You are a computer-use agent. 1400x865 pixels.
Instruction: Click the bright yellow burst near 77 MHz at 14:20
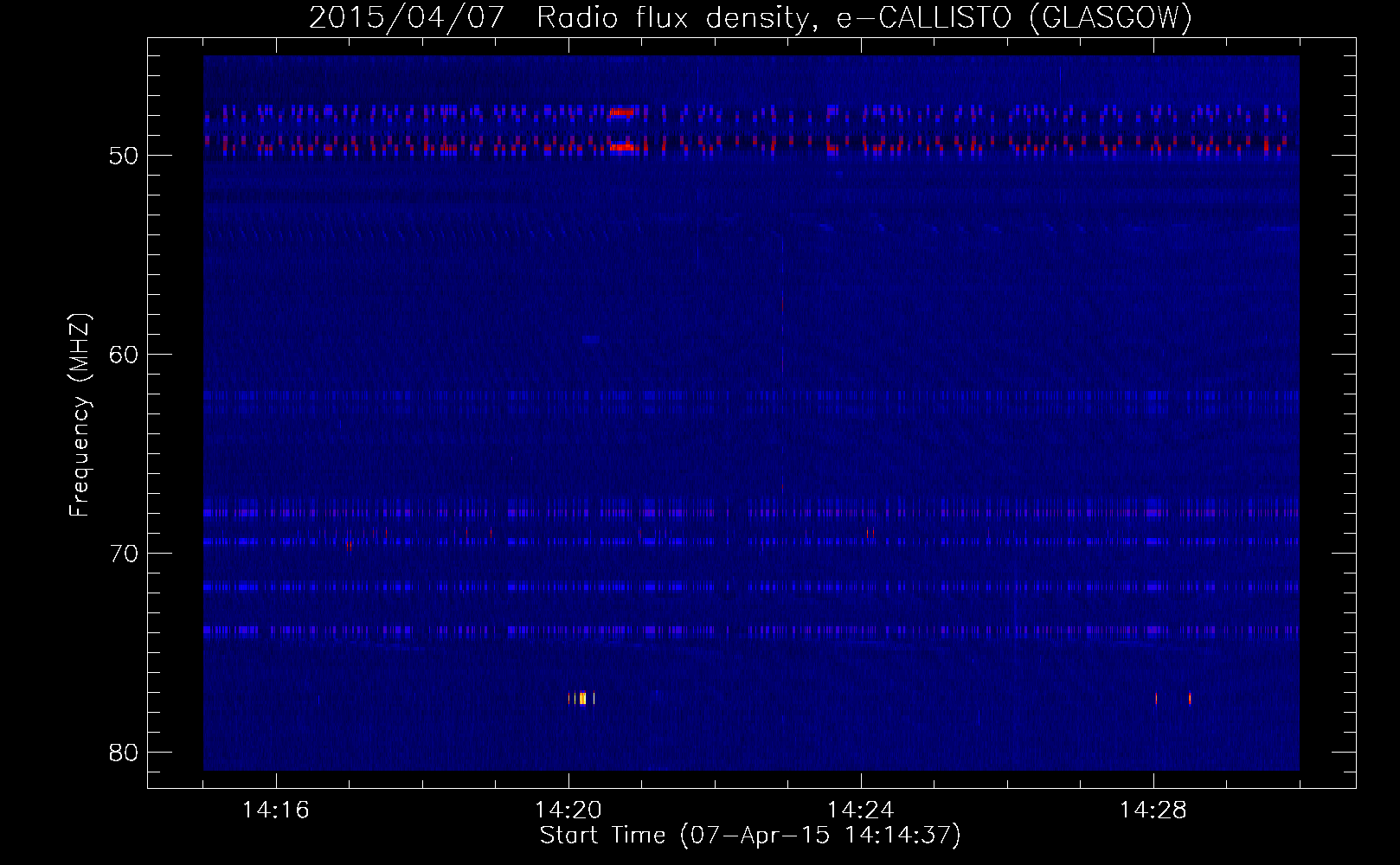pos(582,698)
